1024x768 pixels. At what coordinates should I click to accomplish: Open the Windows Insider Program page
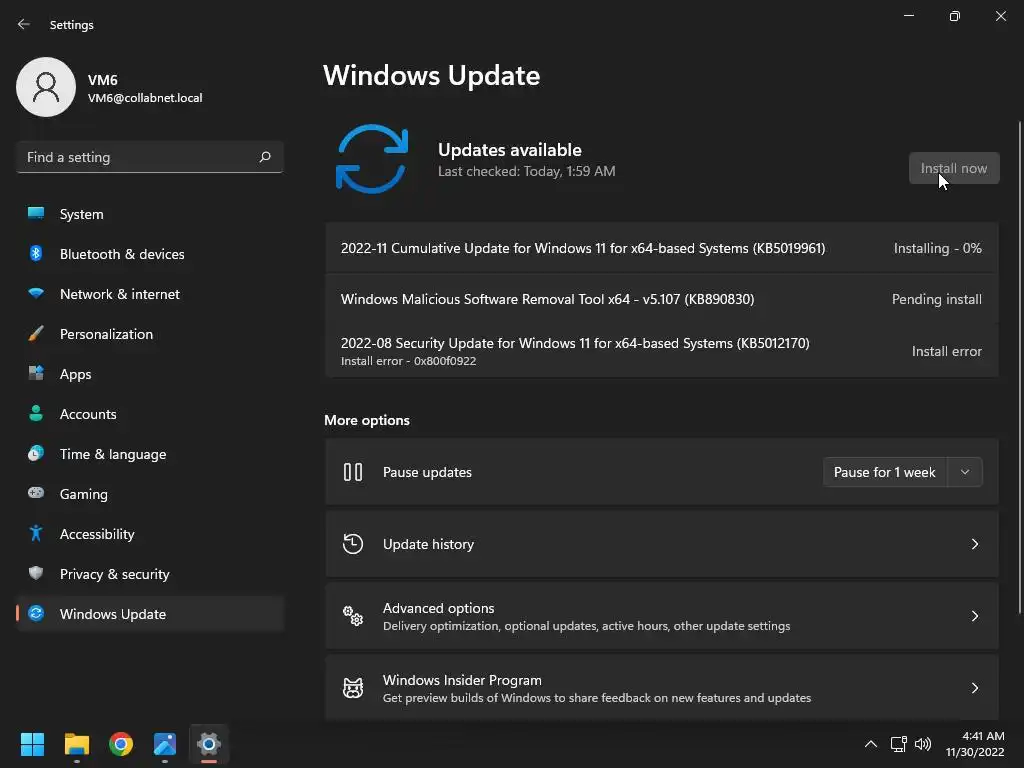[662, 688]
